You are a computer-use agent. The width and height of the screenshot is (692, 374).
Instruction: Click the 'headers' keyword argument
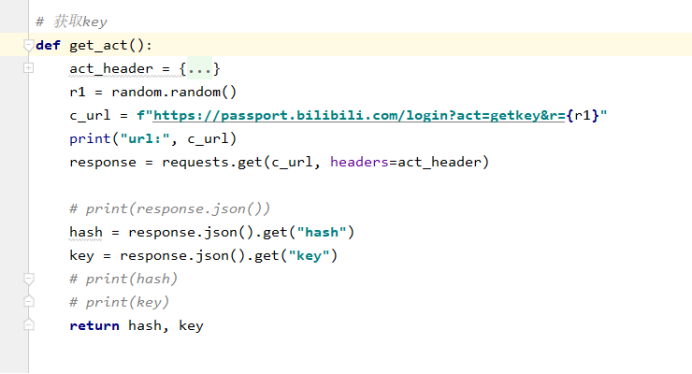click(x=359, y=162)
